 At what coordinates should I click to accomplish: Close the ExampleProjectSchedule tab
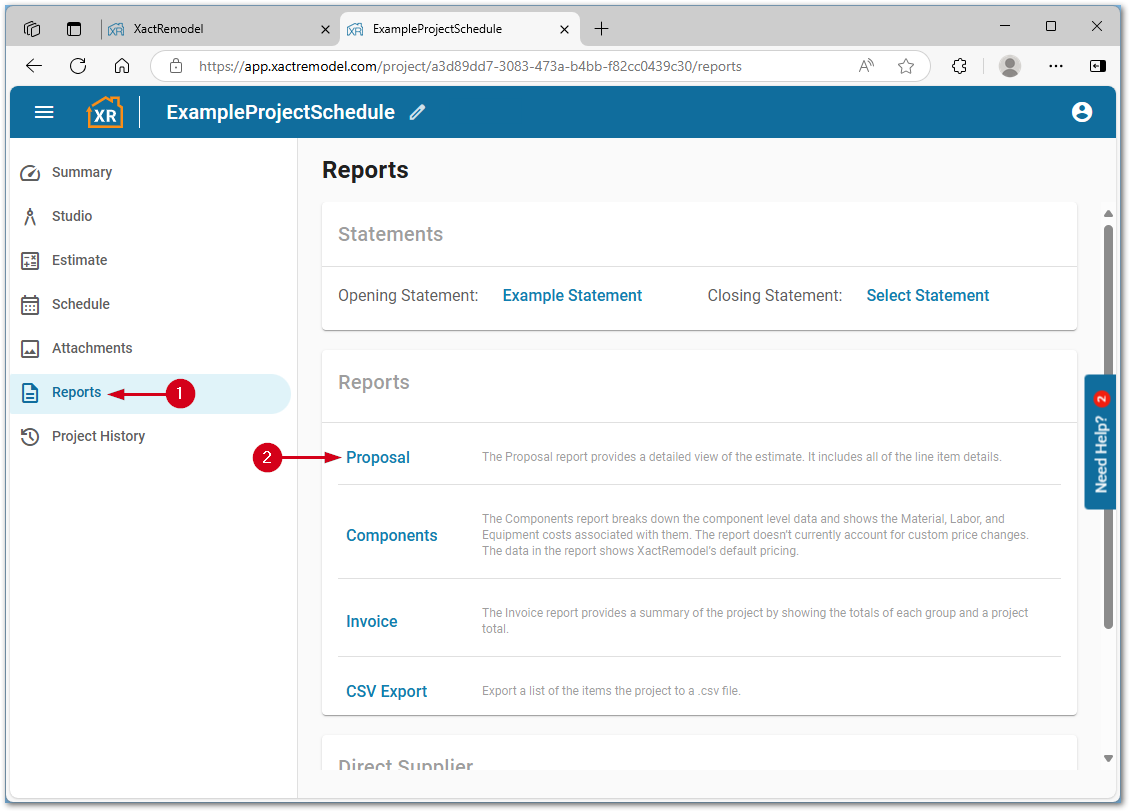(x=564, y=30)
